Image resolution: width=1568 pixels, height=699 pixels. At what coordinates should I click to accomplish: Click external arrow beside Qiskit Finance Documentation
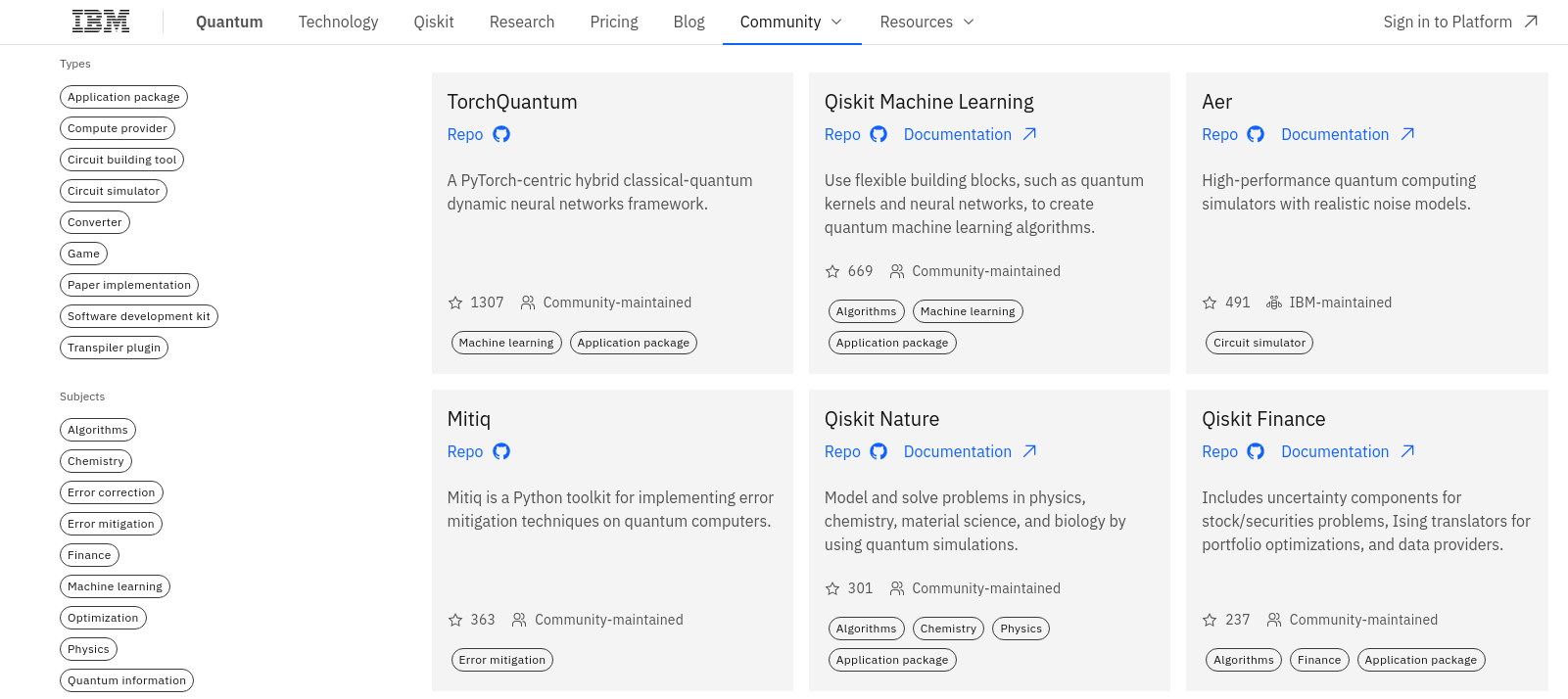(x=1407, y=451)
